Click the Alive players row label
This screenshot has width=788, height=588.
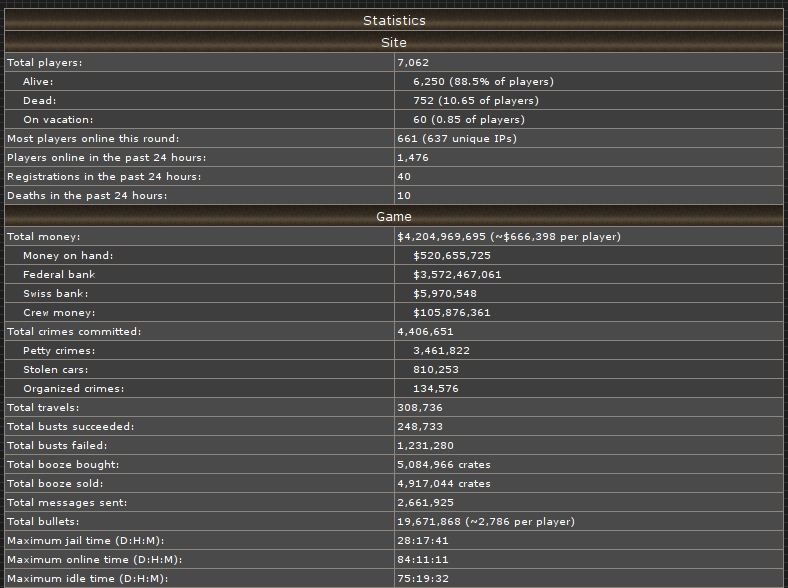38,81
